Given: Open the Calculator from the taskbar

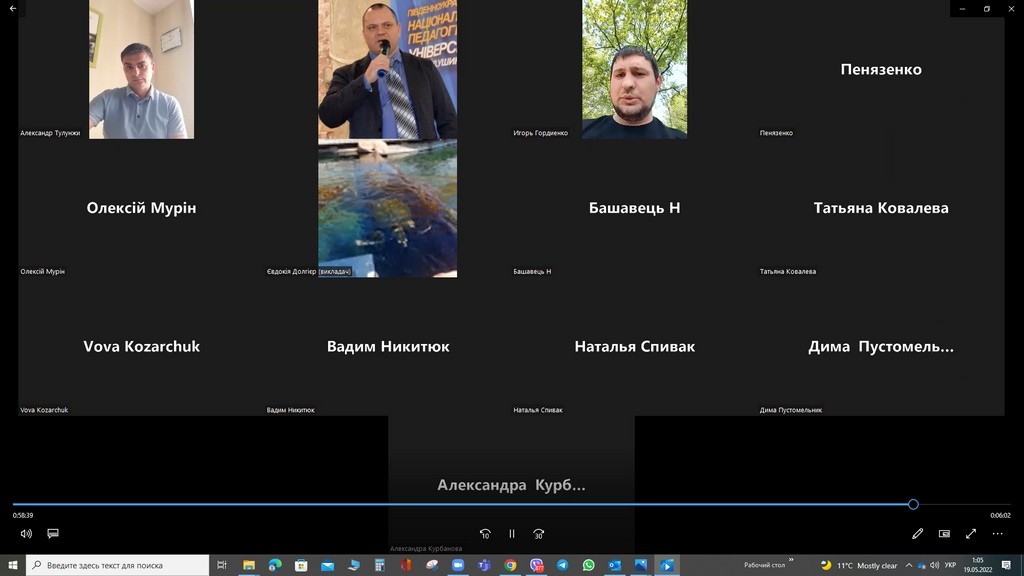Looking at the screenshot, I should (379, 565).
